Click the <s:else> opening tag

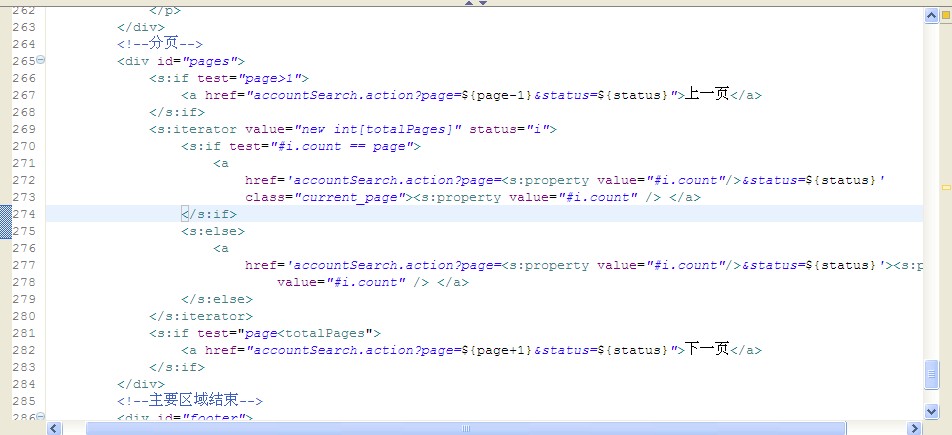(x=213, y=231)
